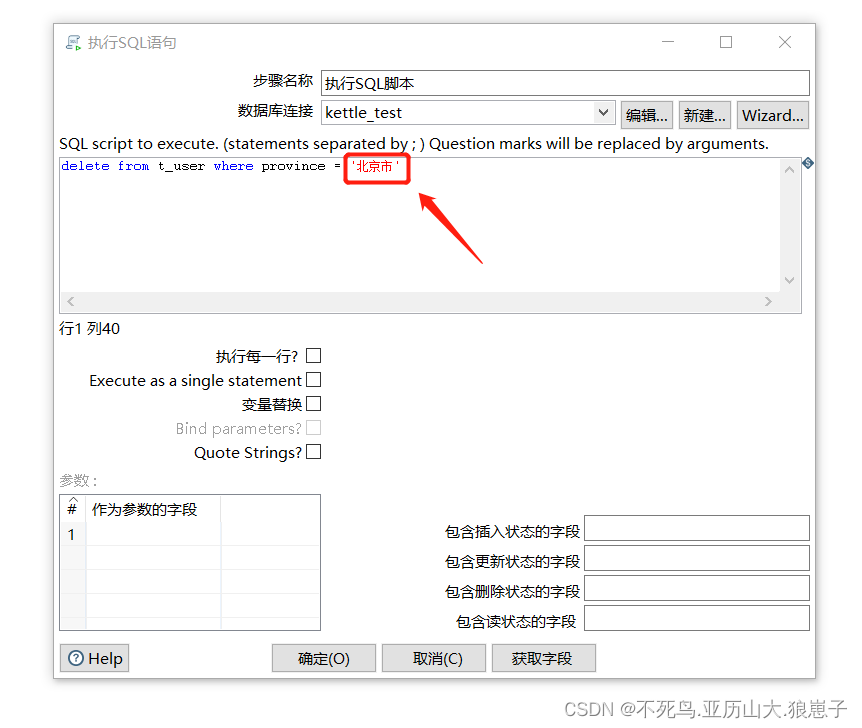Check Execute as a single statement

coord(313,380)
